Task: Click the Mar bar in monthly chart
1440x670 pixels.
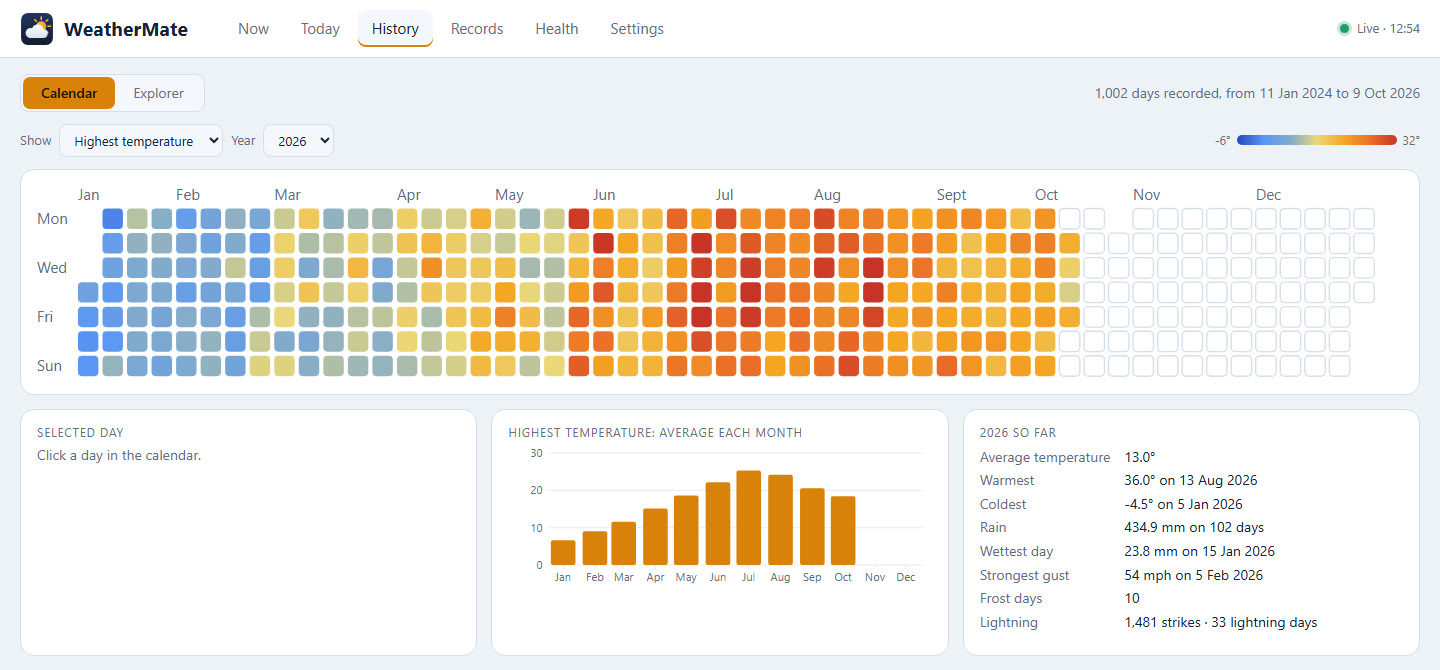Action: tap(624, 544)
